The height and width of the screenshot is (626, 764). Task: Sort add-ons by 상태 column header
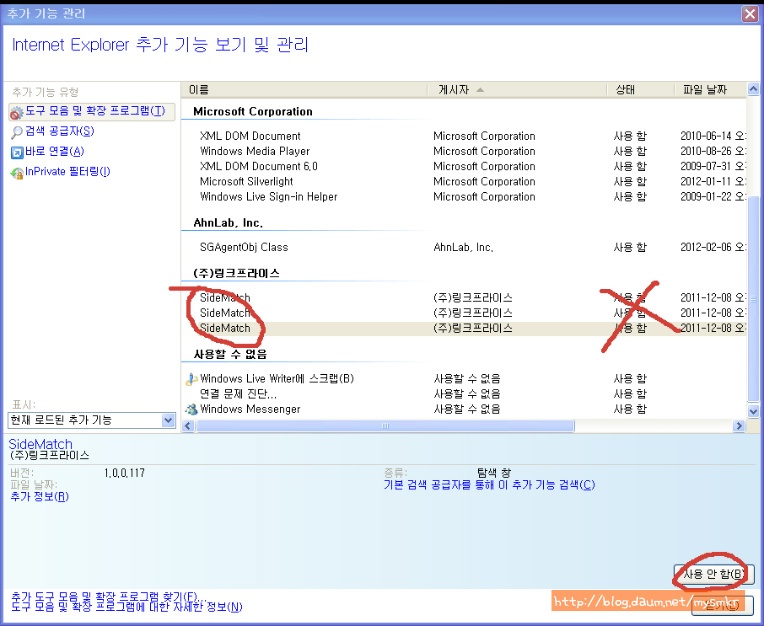[x=641, y=90]
